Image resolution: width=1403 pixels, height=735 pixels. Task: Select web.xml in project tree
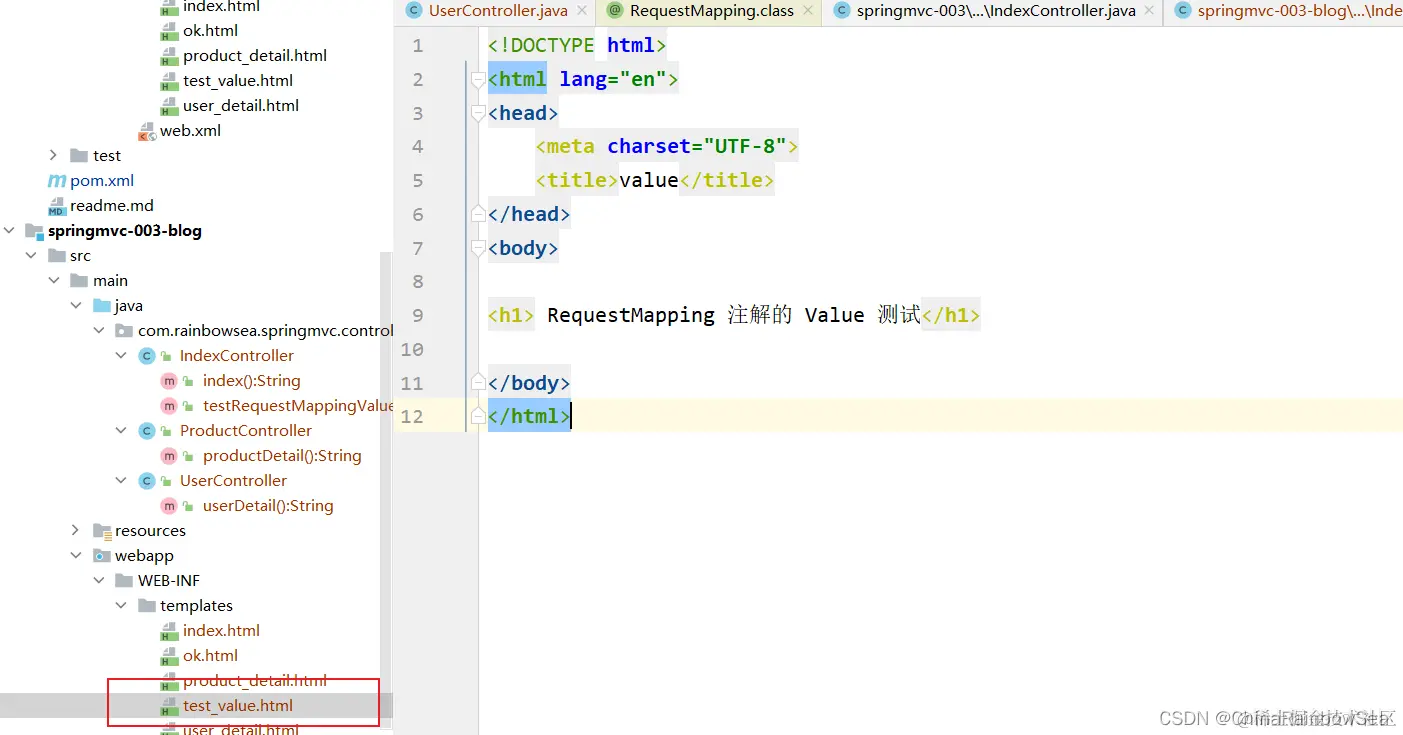190,130
